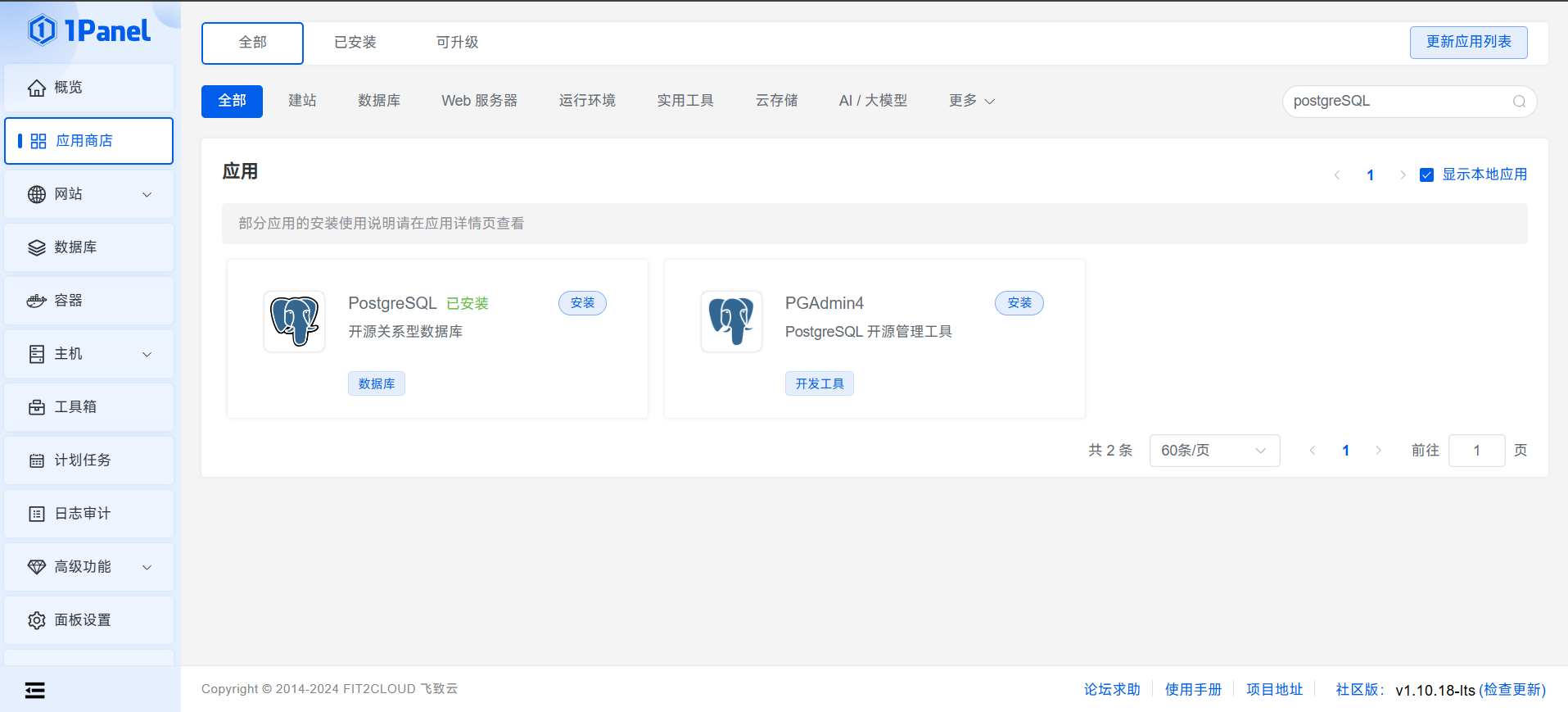Expand the 高级功能 submenu arrow
Screen dimensions: 1568x712
[x=147, y=567]
